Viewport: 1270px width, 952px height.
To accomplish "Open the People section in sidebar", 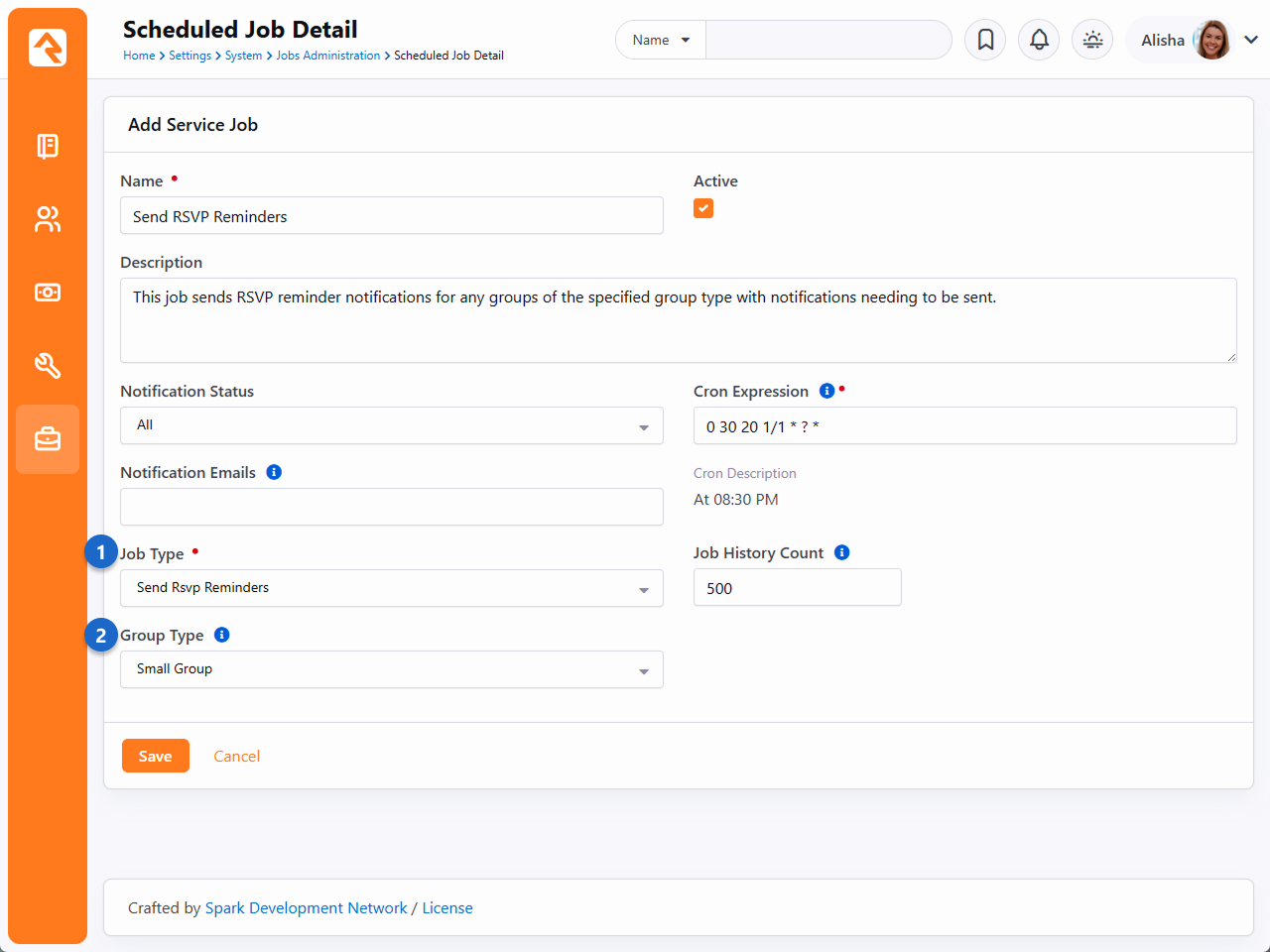I will click(48, 219).
